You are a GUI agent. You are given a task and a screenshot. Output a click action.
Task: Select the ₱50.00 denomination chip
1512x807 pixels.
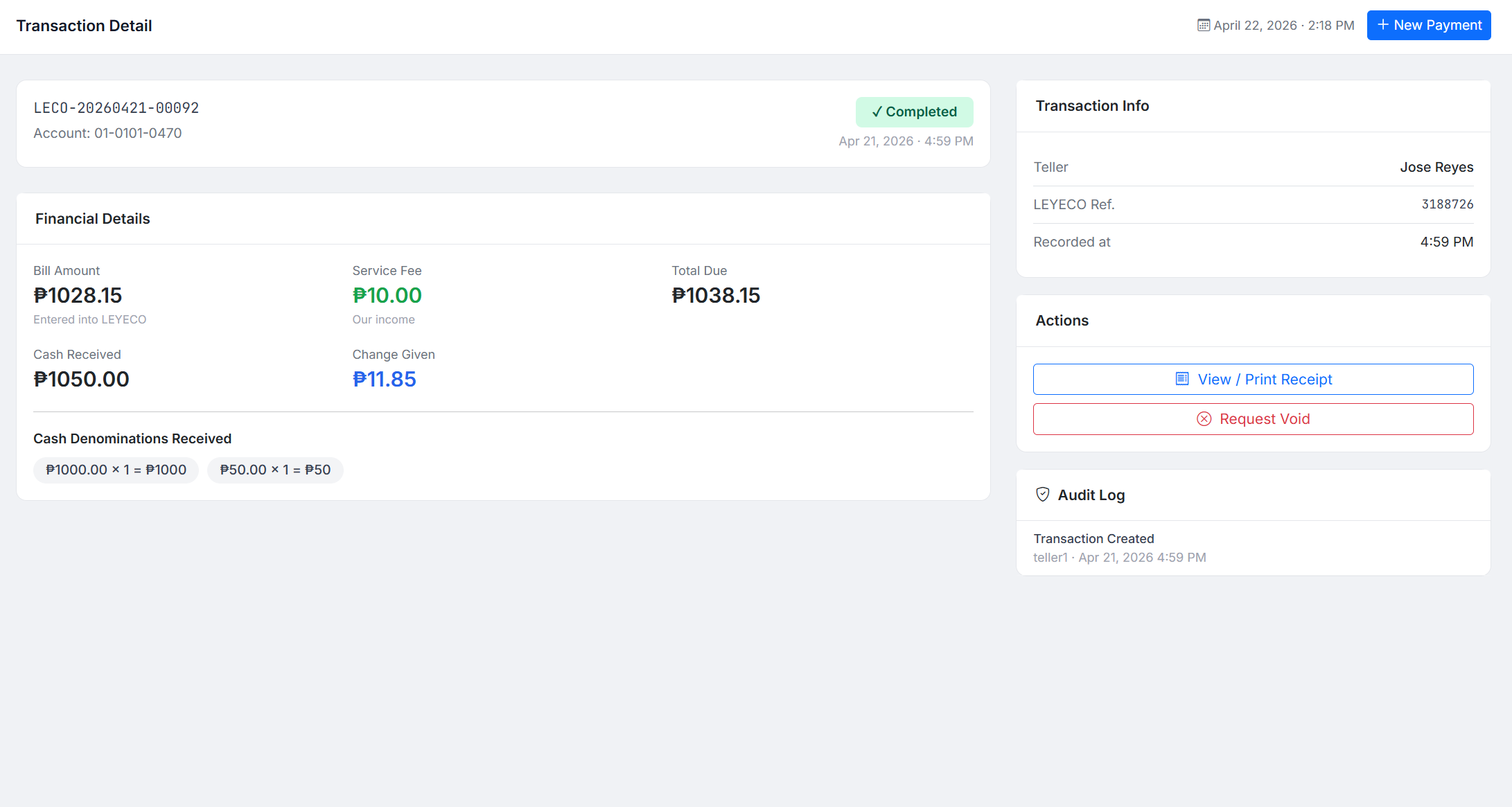click(x=275, y=470)
